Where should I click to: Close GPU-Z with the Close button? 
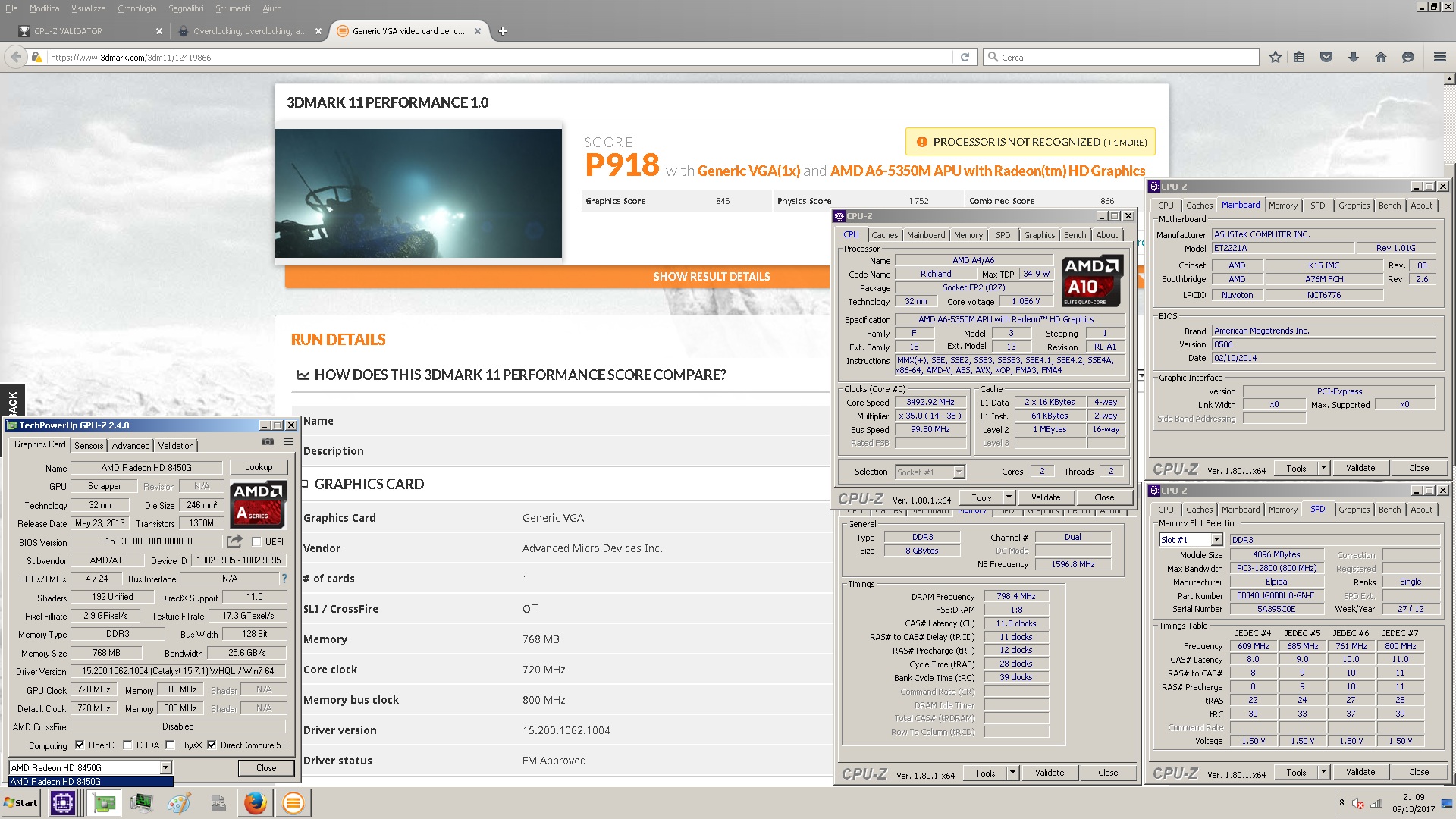pyautogui.click(x=266, y=768)
